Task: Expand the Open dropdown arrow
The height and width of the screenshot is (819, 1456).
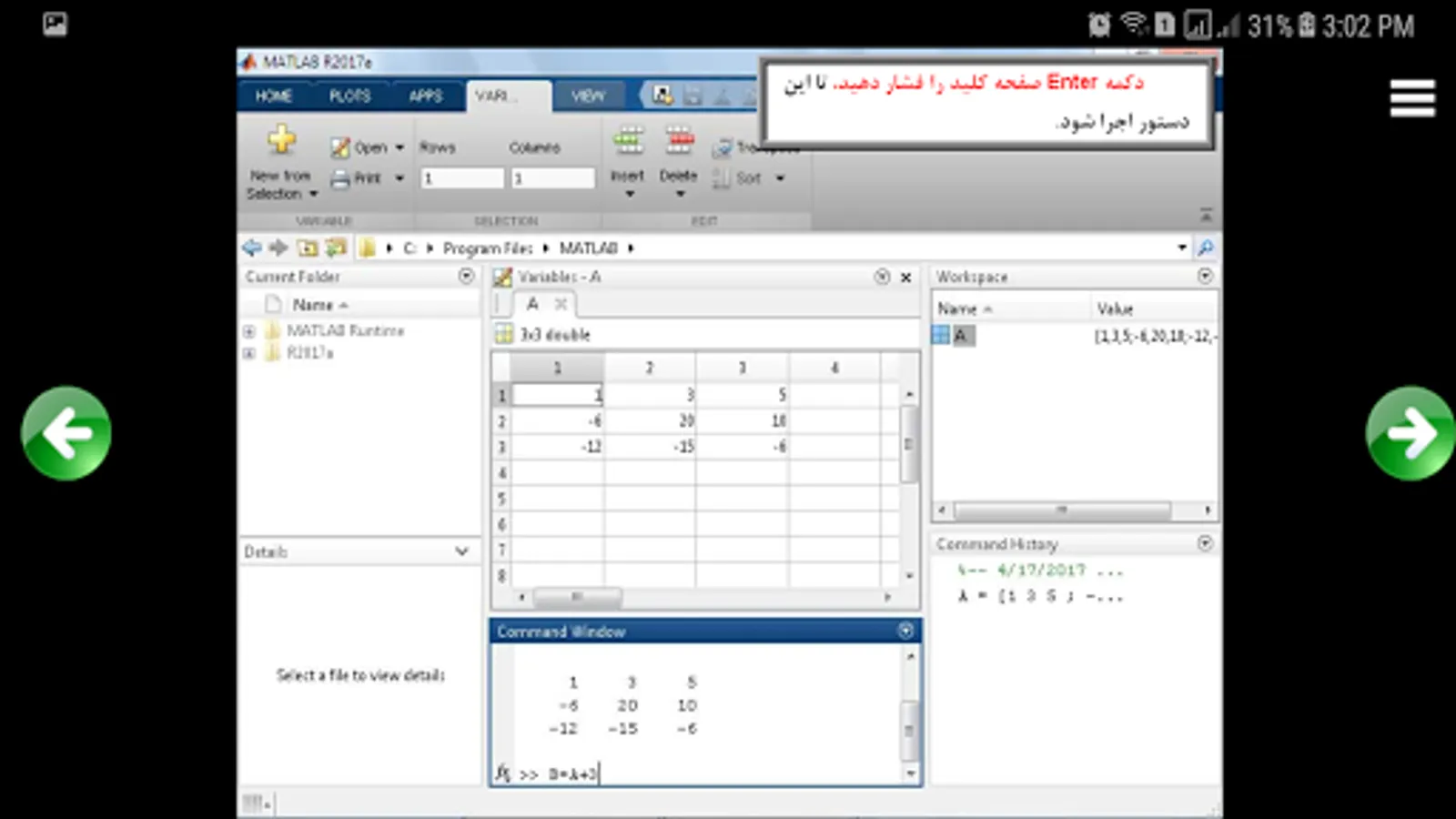Action: [399, 147]
